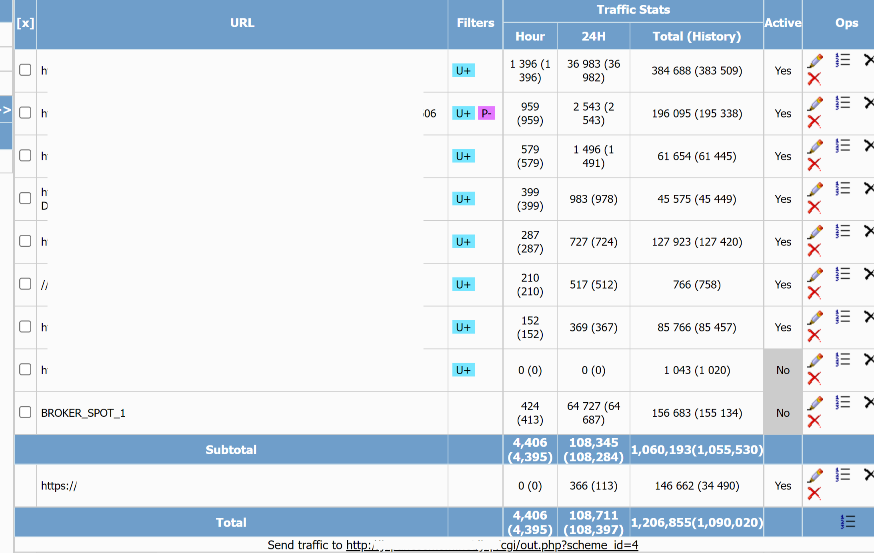Click the [x] select-all header
The image size is (874, 553).
pyautogui.click(x=25, y=23)
